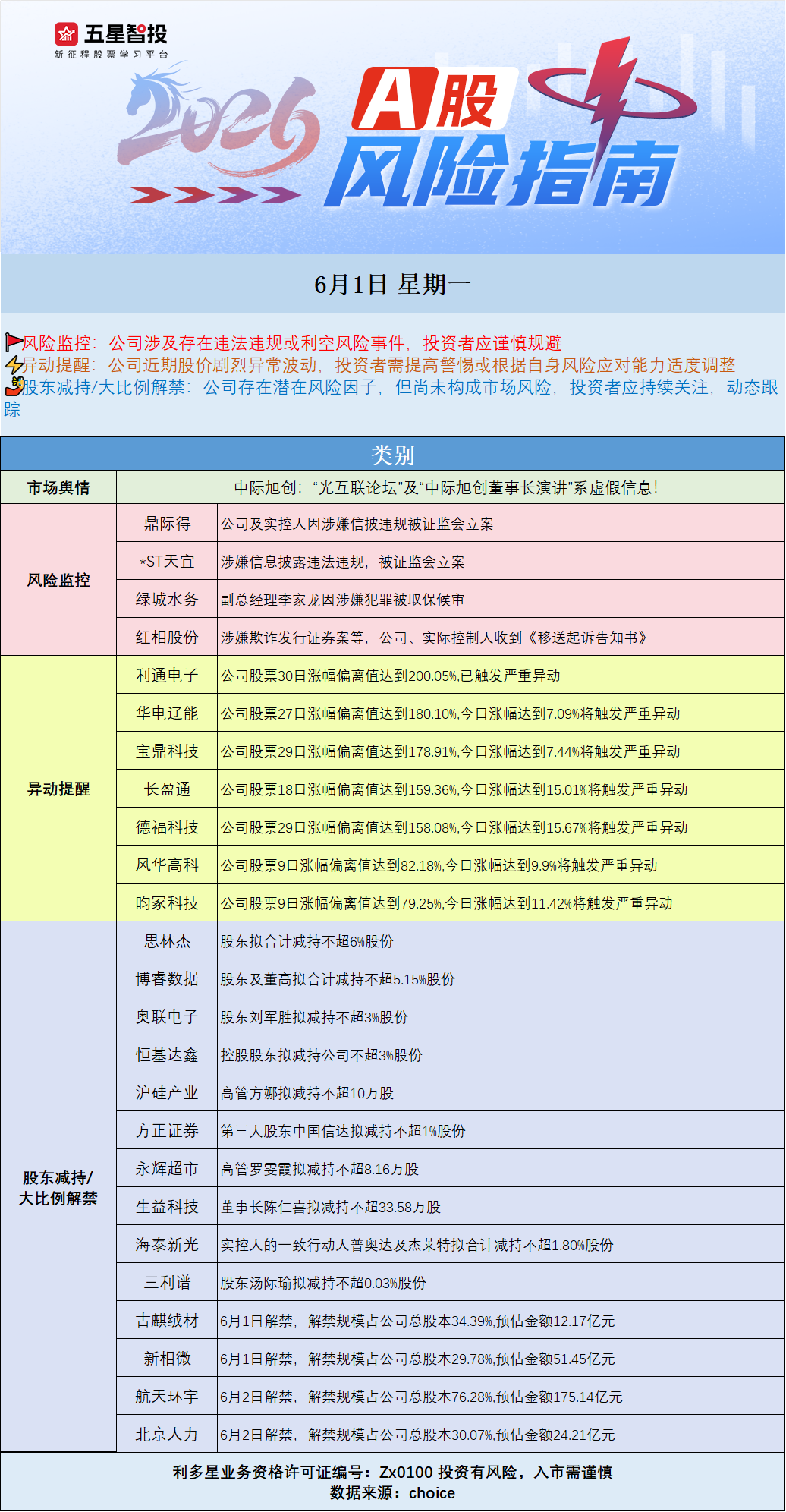Click the 中际旭创 虚假信息 notice text

[x=446, y=488]
